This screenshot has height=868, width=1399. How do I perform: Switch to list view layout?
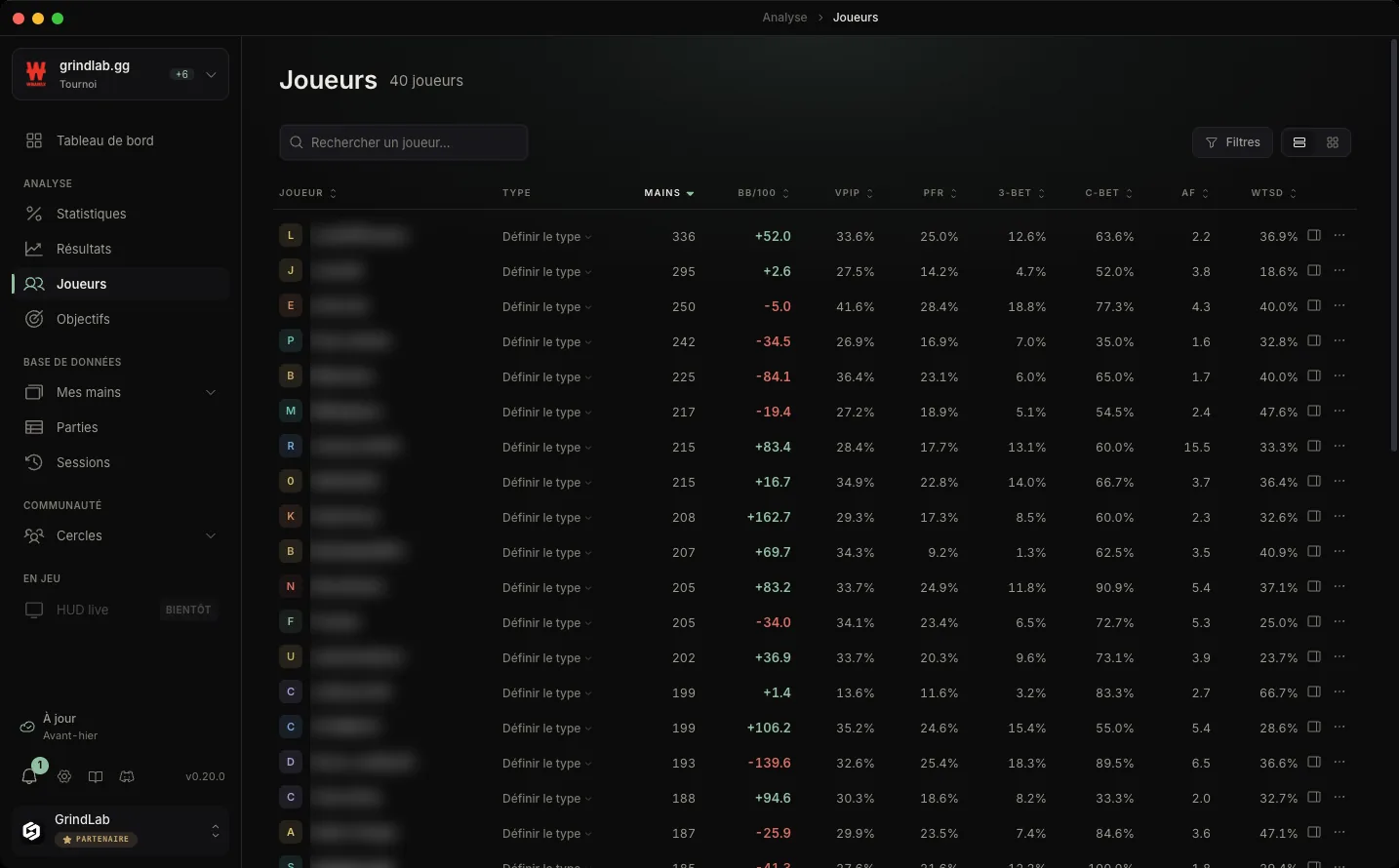click(x=1299, y=142)
